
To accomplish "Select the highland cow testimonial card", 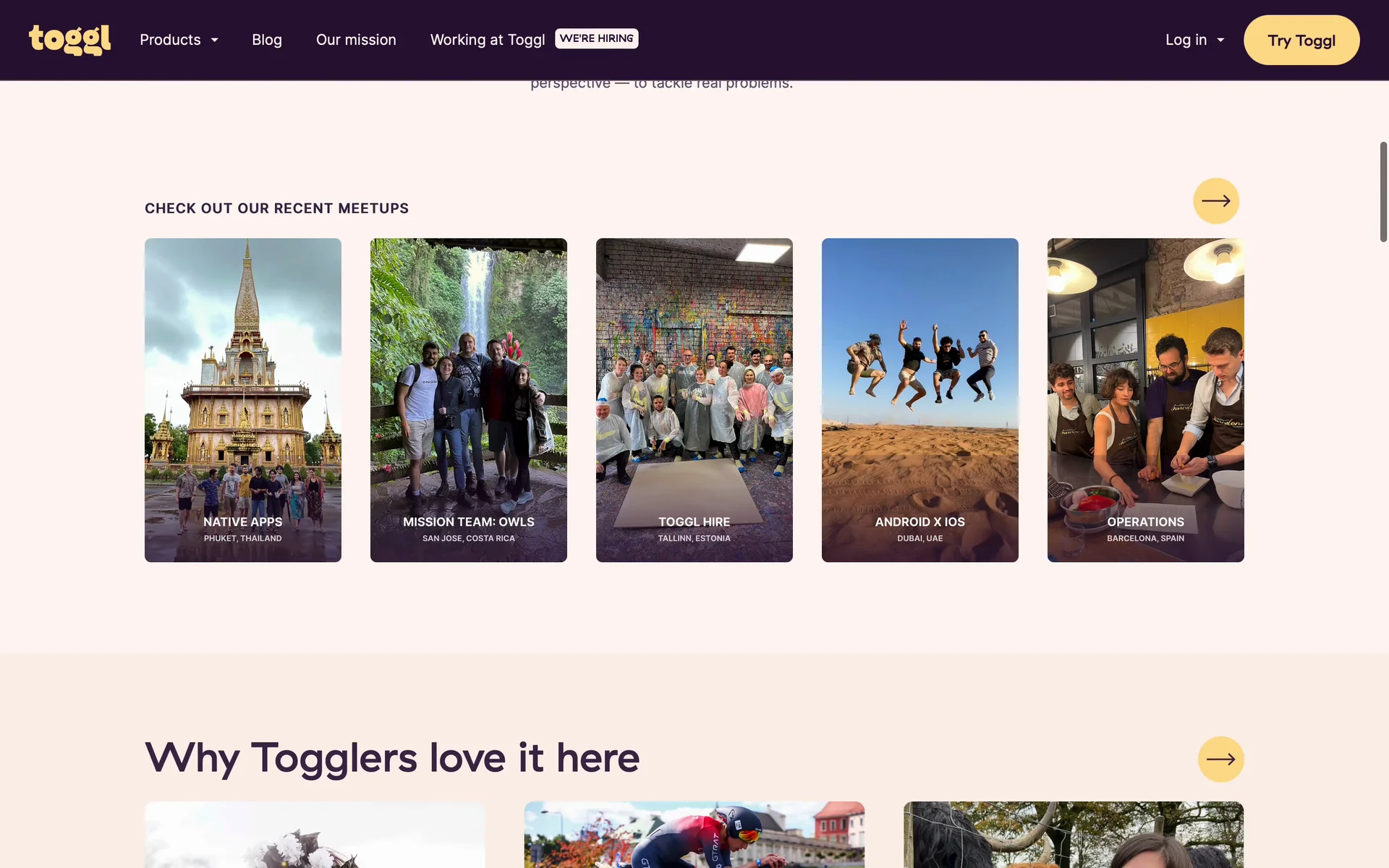I will [1074, 834].
